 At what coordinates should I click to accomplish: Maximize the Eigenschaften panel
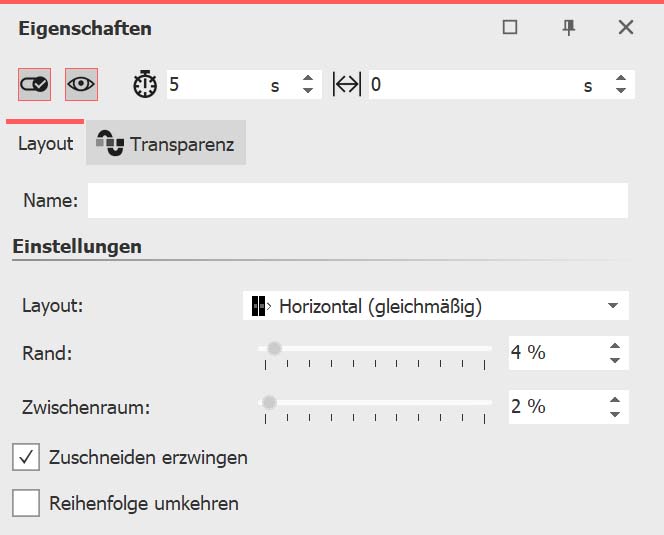click(x=510, y=28)
